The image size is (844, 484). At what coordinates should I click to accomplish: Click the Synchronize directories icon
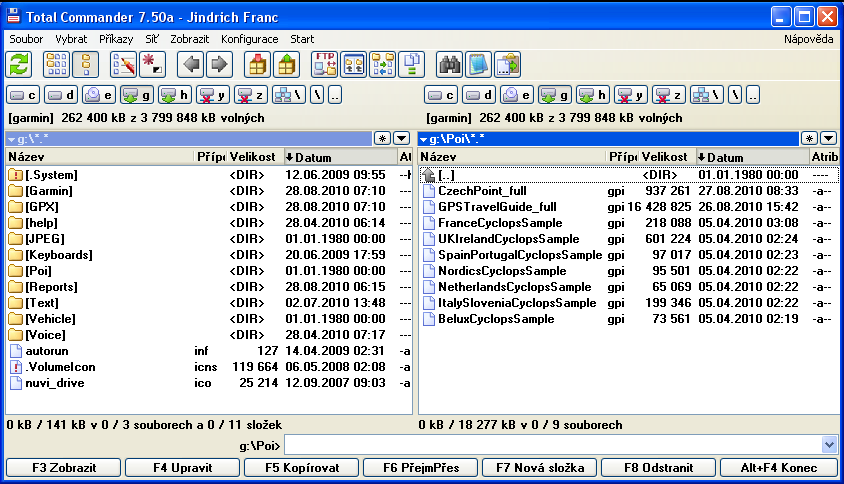[382, 64]
